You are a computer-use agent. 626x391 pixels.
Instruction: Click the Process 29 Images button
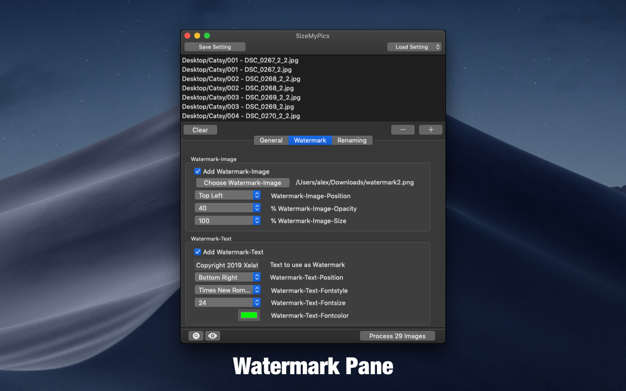tap(397, 336)
